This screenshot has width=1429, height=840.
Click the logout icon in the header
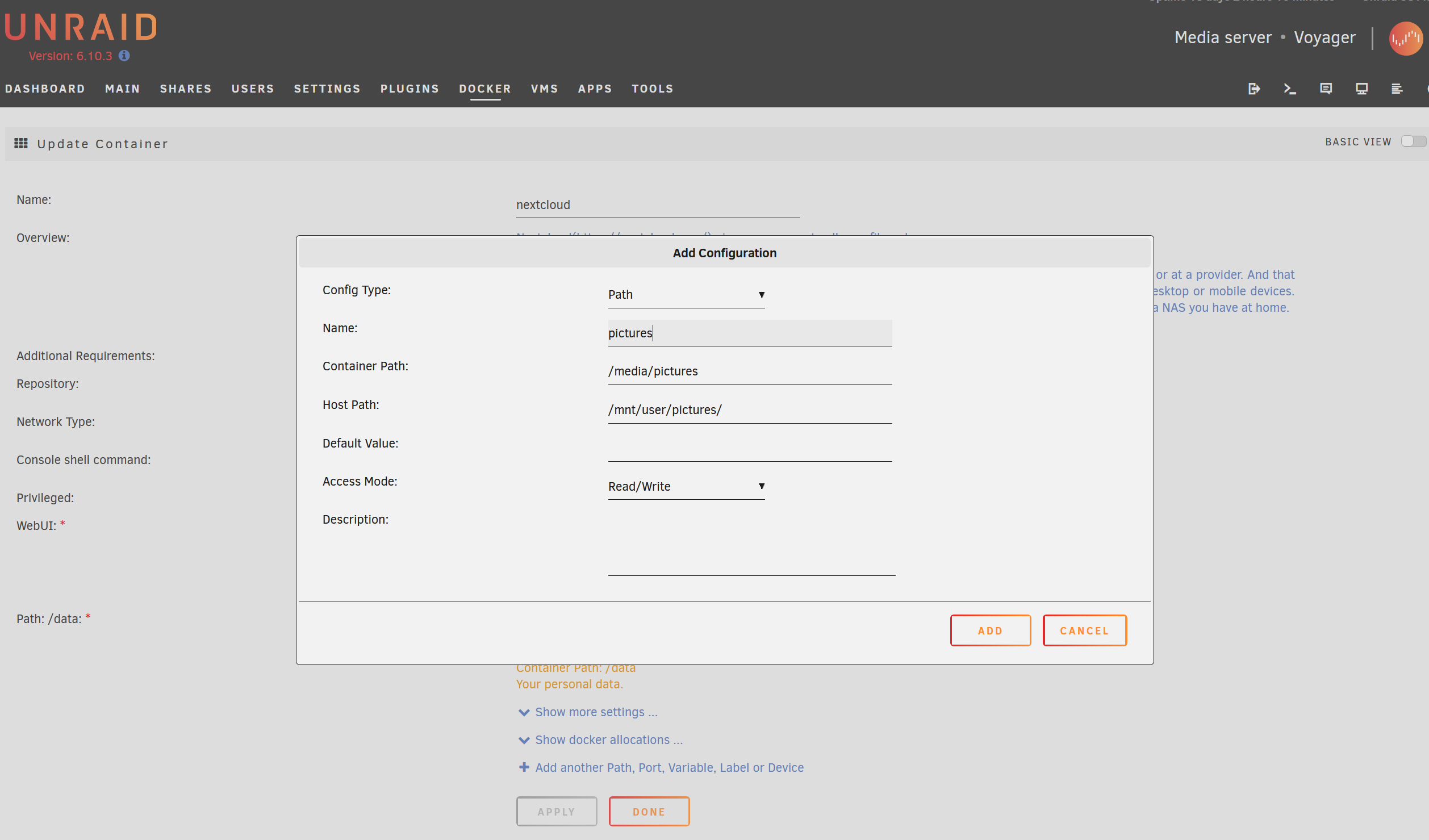[x=1254, y=89]
